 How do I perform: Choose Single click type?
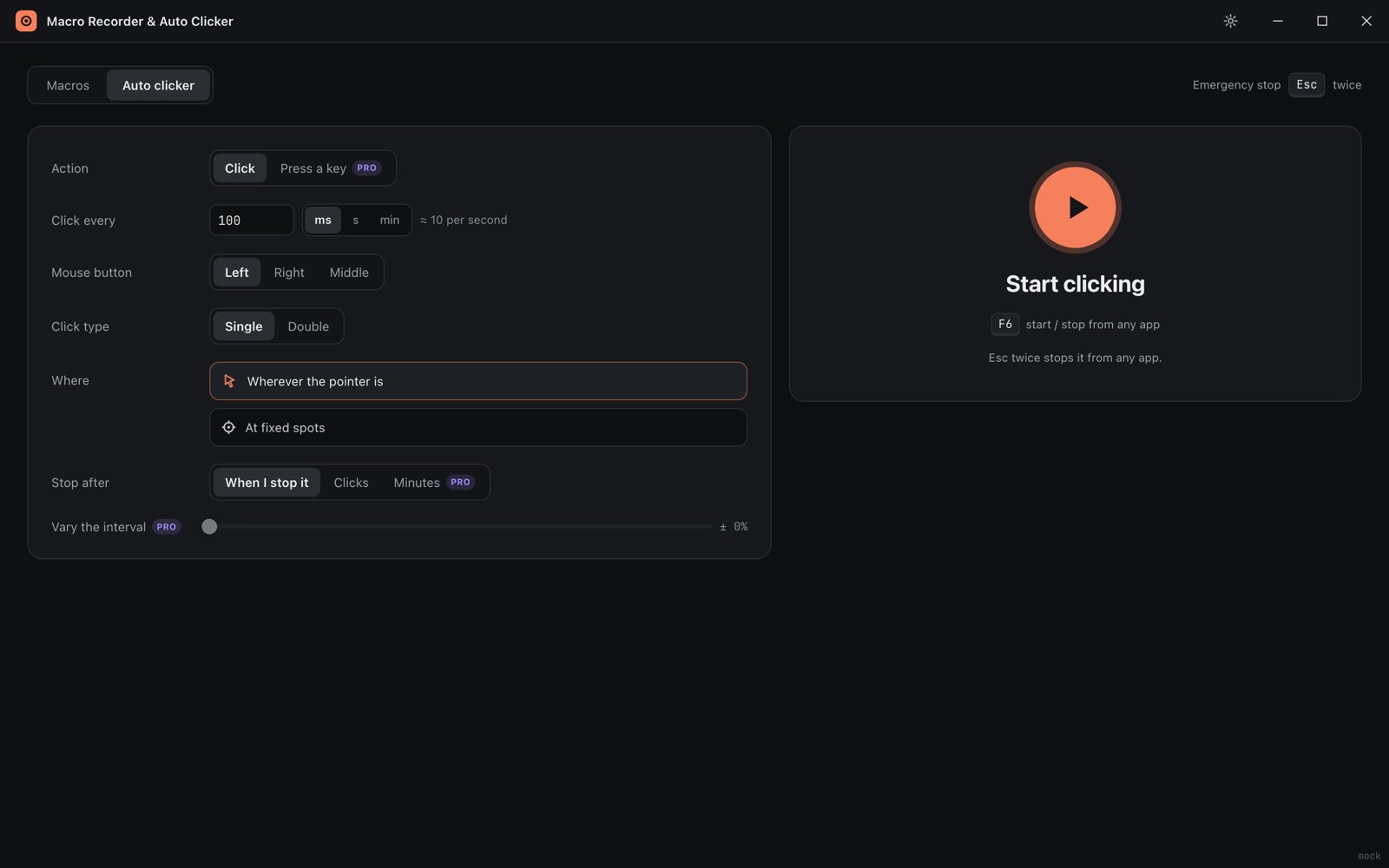coord(243,326)
